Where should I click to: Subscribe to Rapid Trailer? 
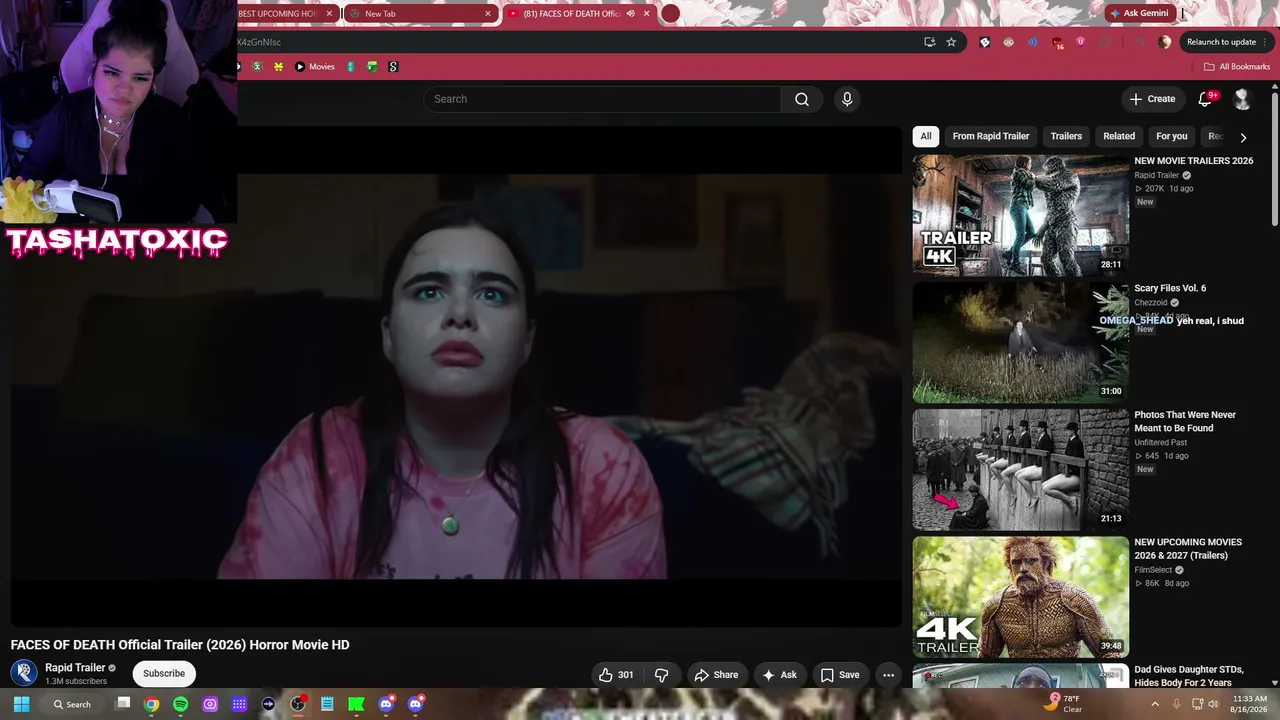click(164, 674)
